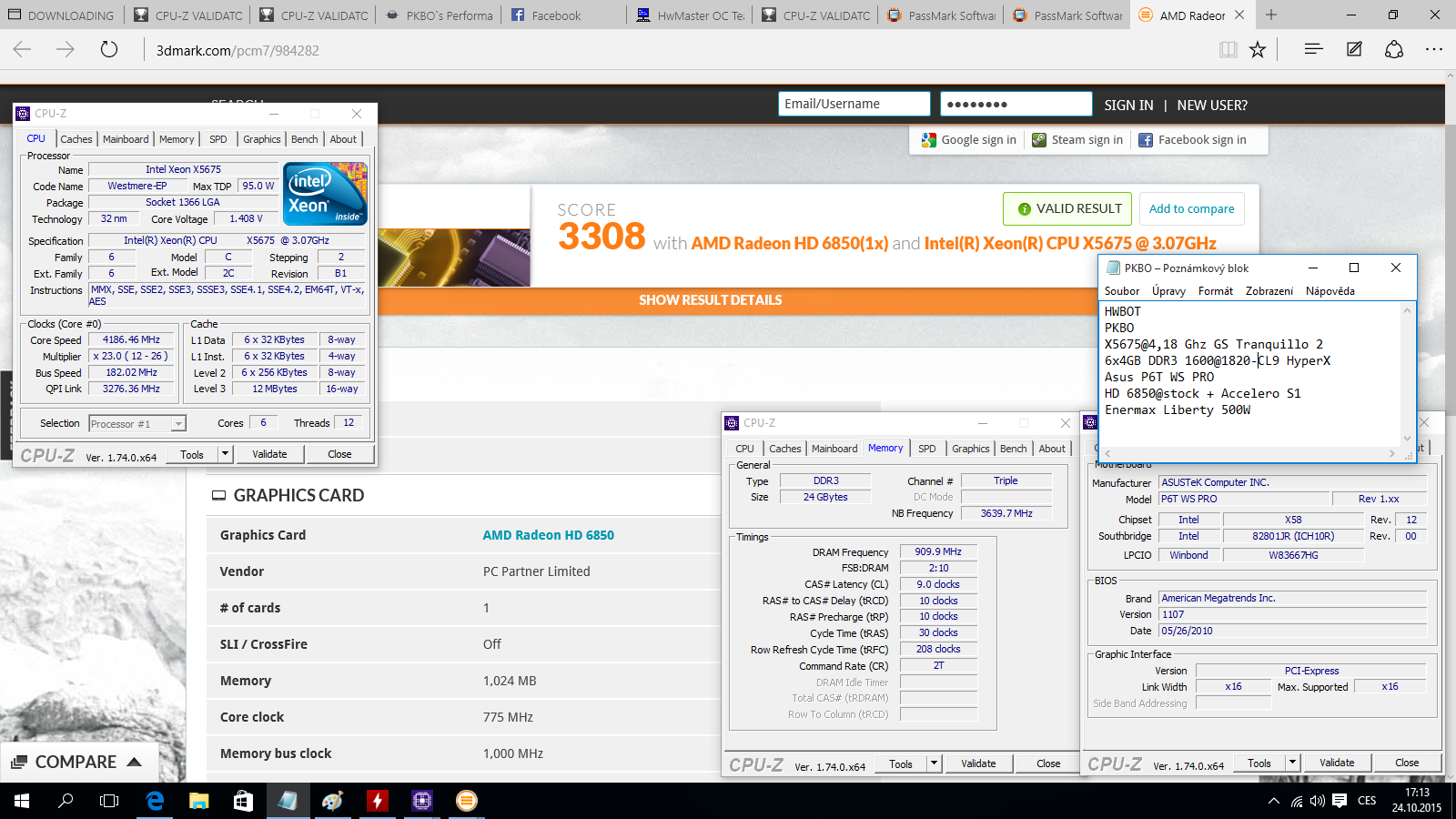Click Validate in the CPU window
The width and height of the screenshot is (1456, 819).
point(269,454)
